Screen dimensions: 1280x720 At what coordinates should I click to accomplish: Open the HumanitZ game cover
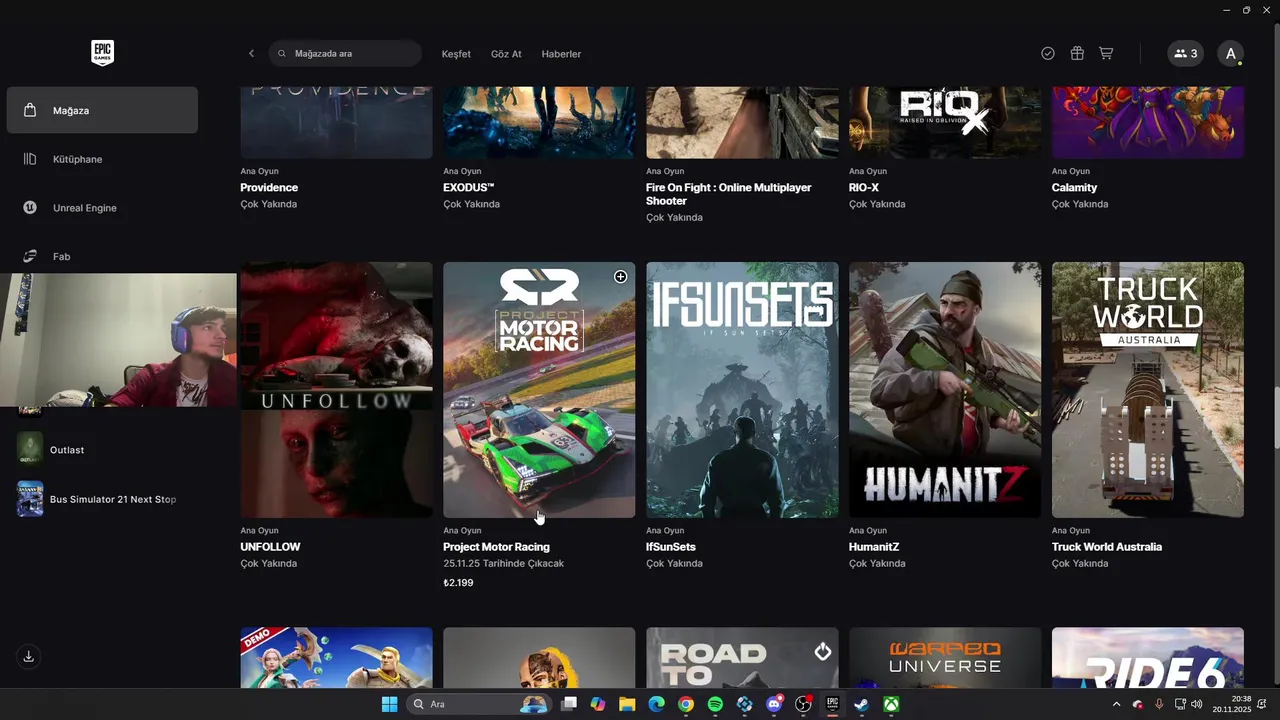click(x=945, y=390)
